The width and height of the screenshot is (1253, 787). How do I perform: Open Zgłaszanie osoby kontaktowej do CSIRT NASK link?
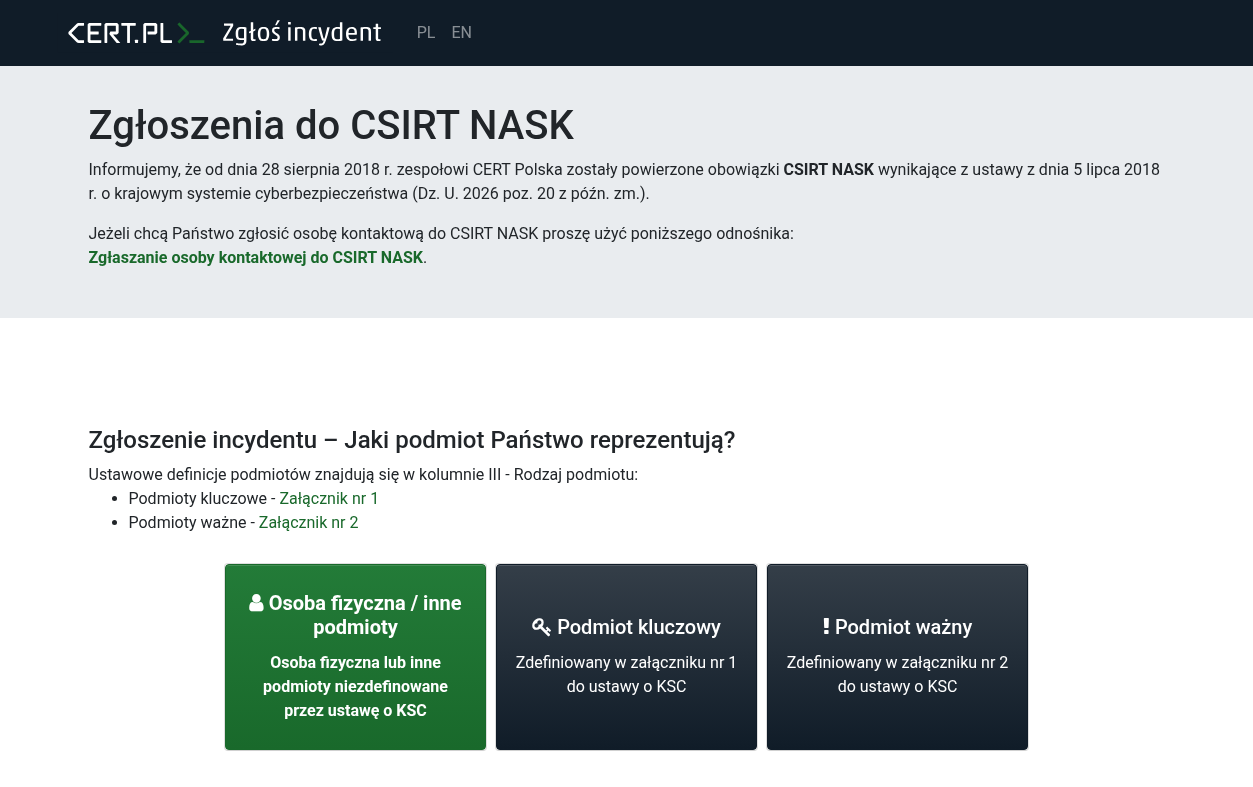click(x=256, y=257)
